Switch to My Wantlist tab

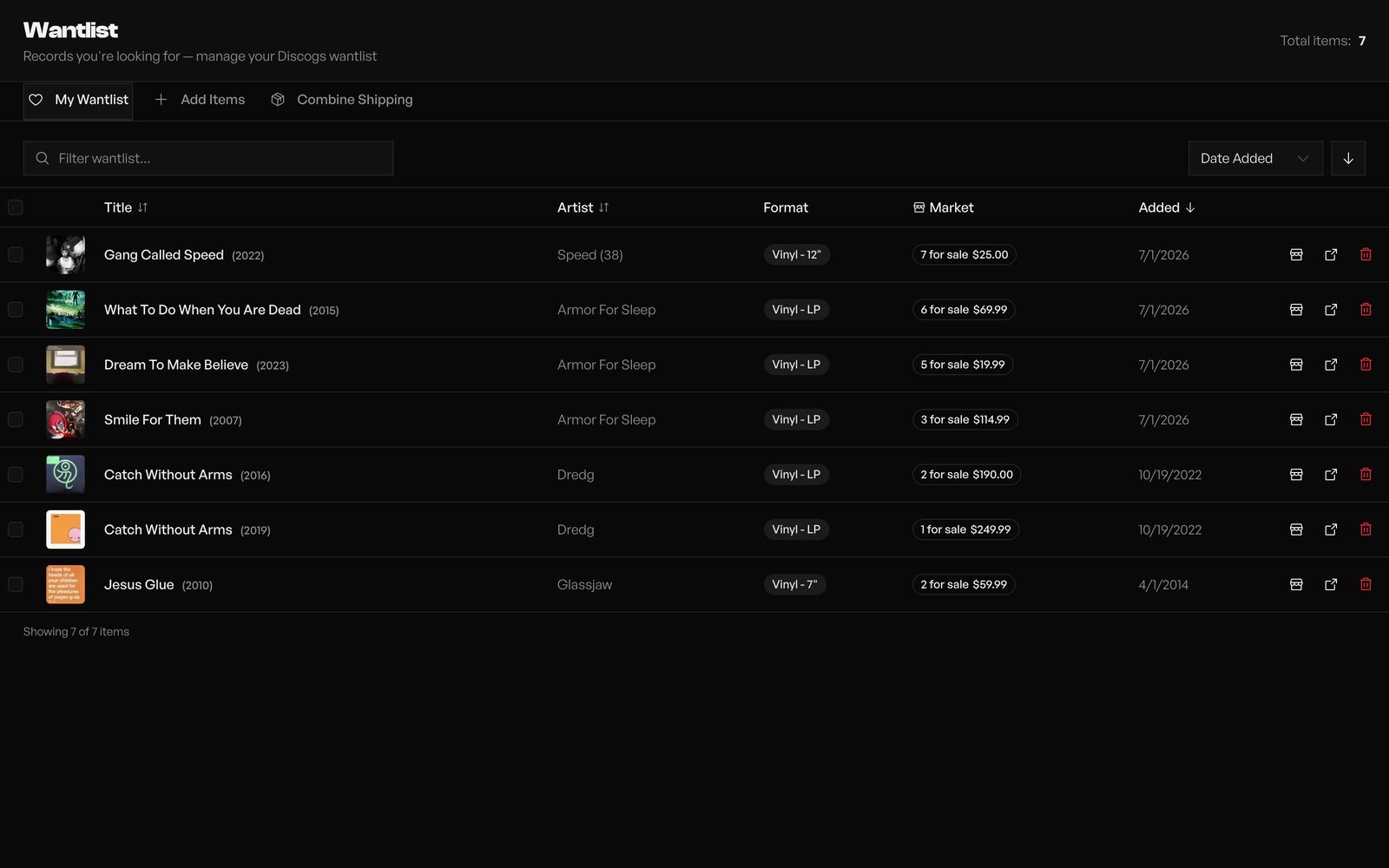pyautogui.click(x=78, y=100)
